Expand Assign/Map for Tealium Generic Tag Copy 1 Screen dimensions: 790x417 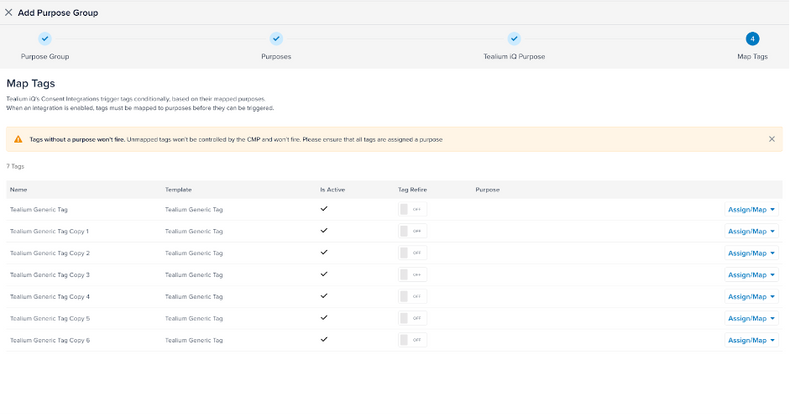[x=751, y=231]
